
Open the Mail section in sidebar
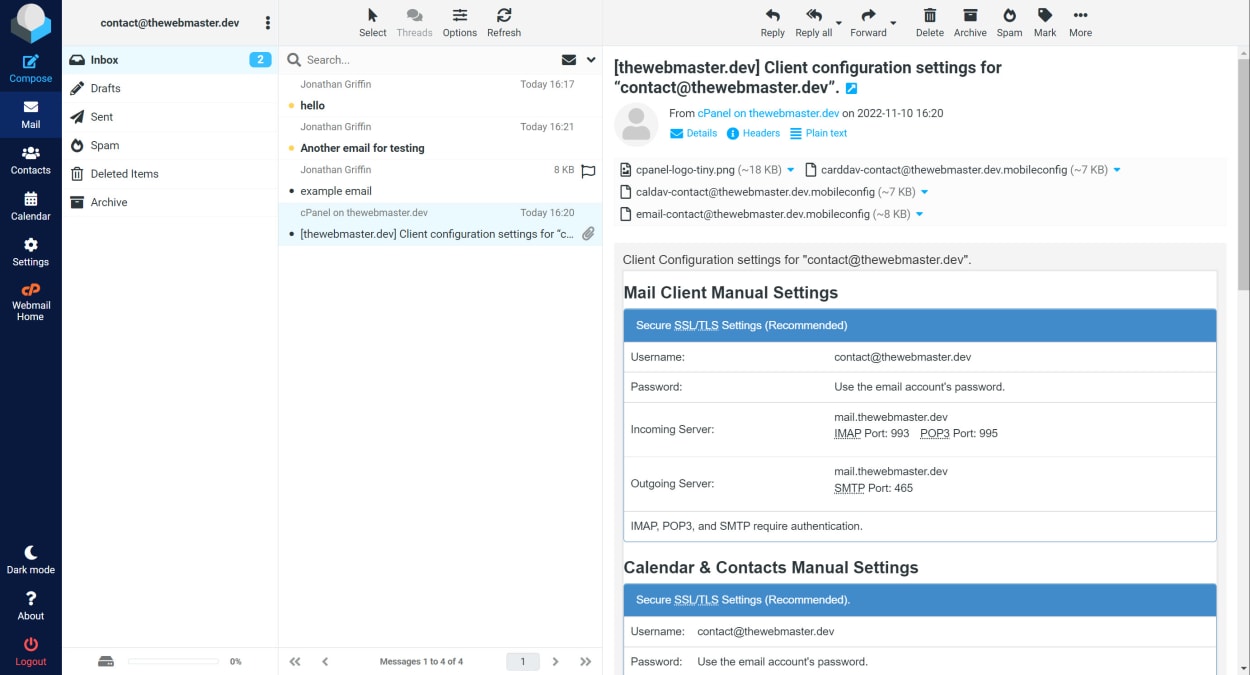[31, 114]
